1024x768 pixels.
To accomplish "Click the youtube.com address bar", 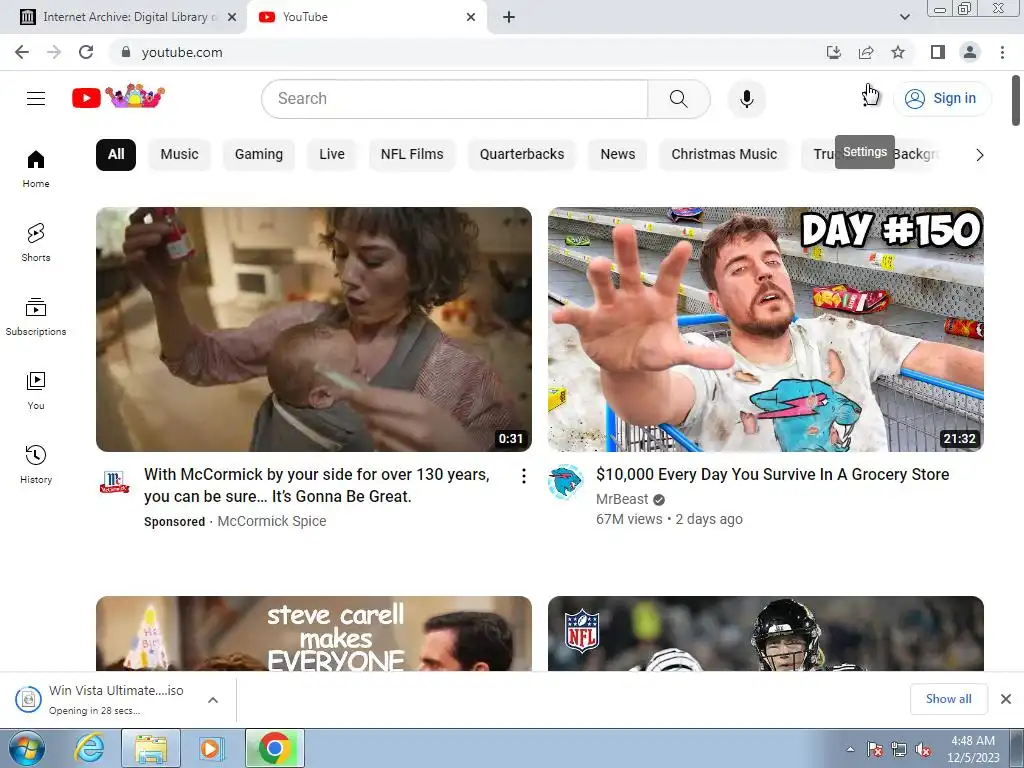I will pyautogui.click(x=464, y=52).
